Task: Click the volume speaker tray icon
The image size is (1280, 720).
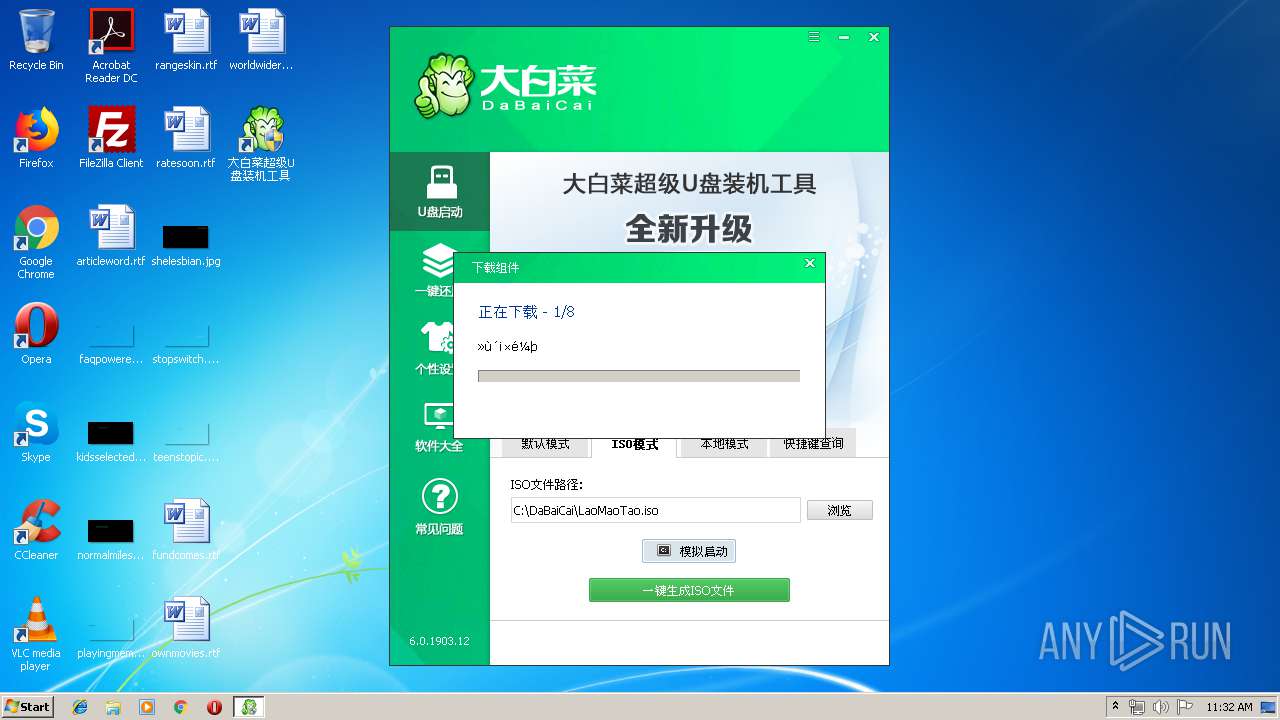Action: (x=1161, y=707)
